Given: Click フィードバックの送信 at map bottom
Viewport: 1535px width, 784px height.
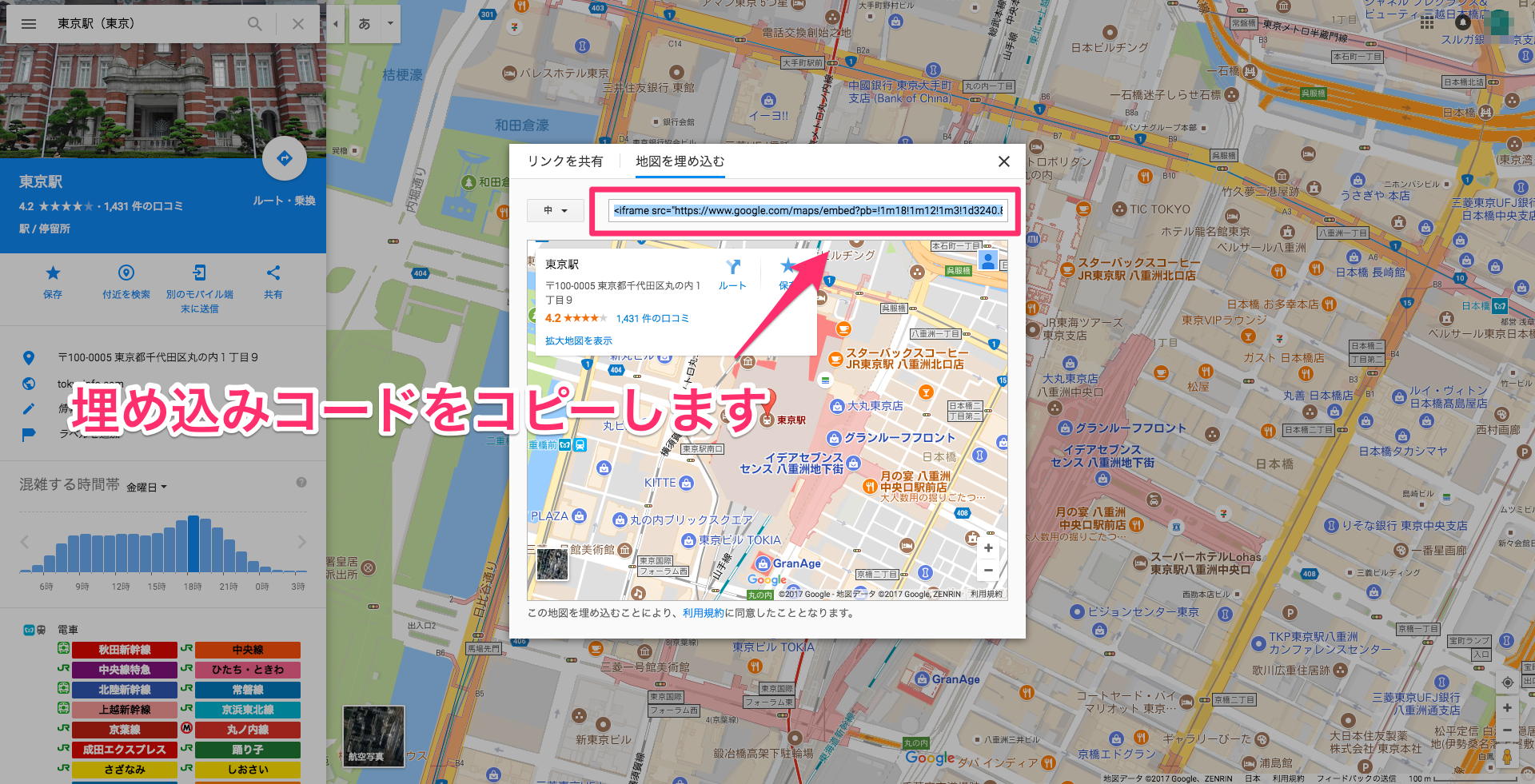Looking at the screenshot, I should point(1356,778).
